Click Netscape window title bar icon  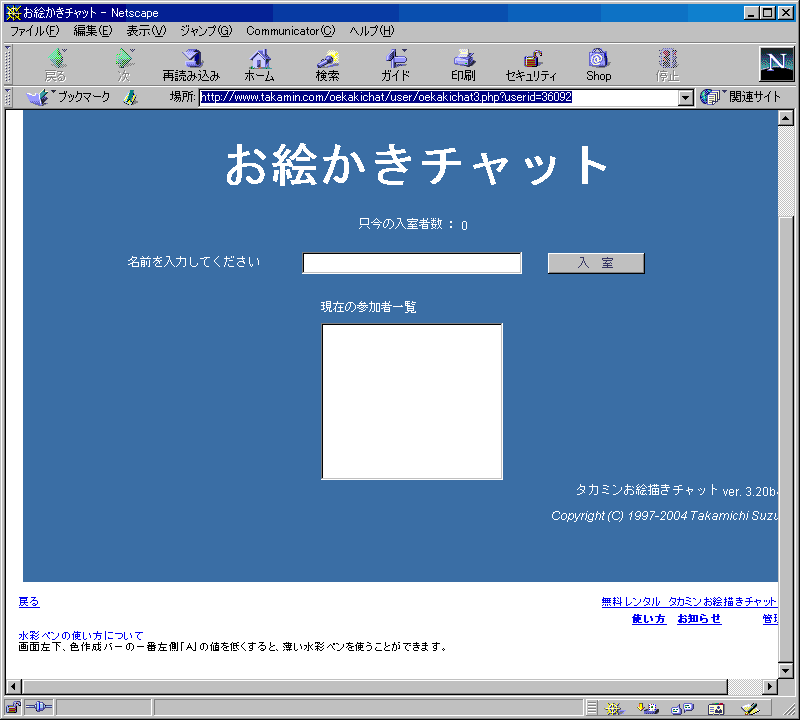click(x=13, y=13)
